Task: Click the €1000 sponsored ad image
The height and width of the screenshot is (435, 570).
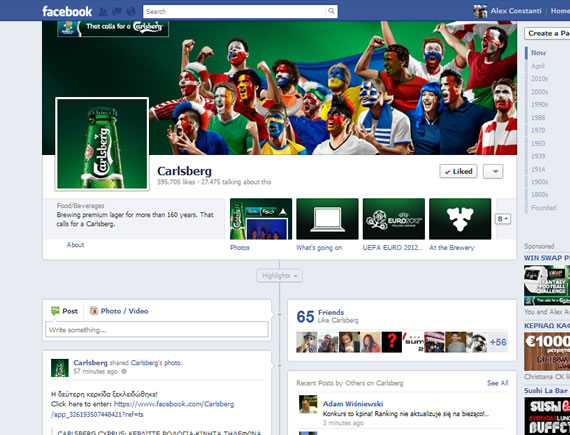Action: [x=547, y=351]
